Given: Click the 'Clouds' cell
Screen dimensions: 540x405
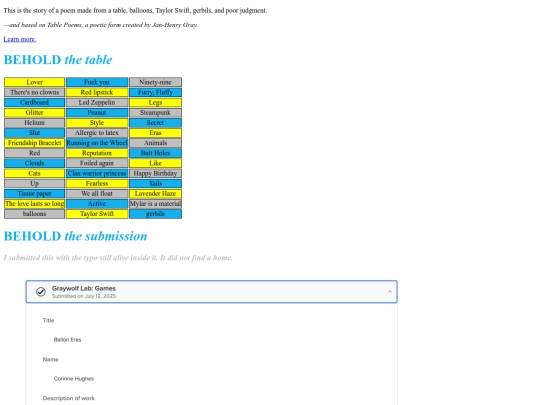Looking at the screenshot, I should [34, 163].
